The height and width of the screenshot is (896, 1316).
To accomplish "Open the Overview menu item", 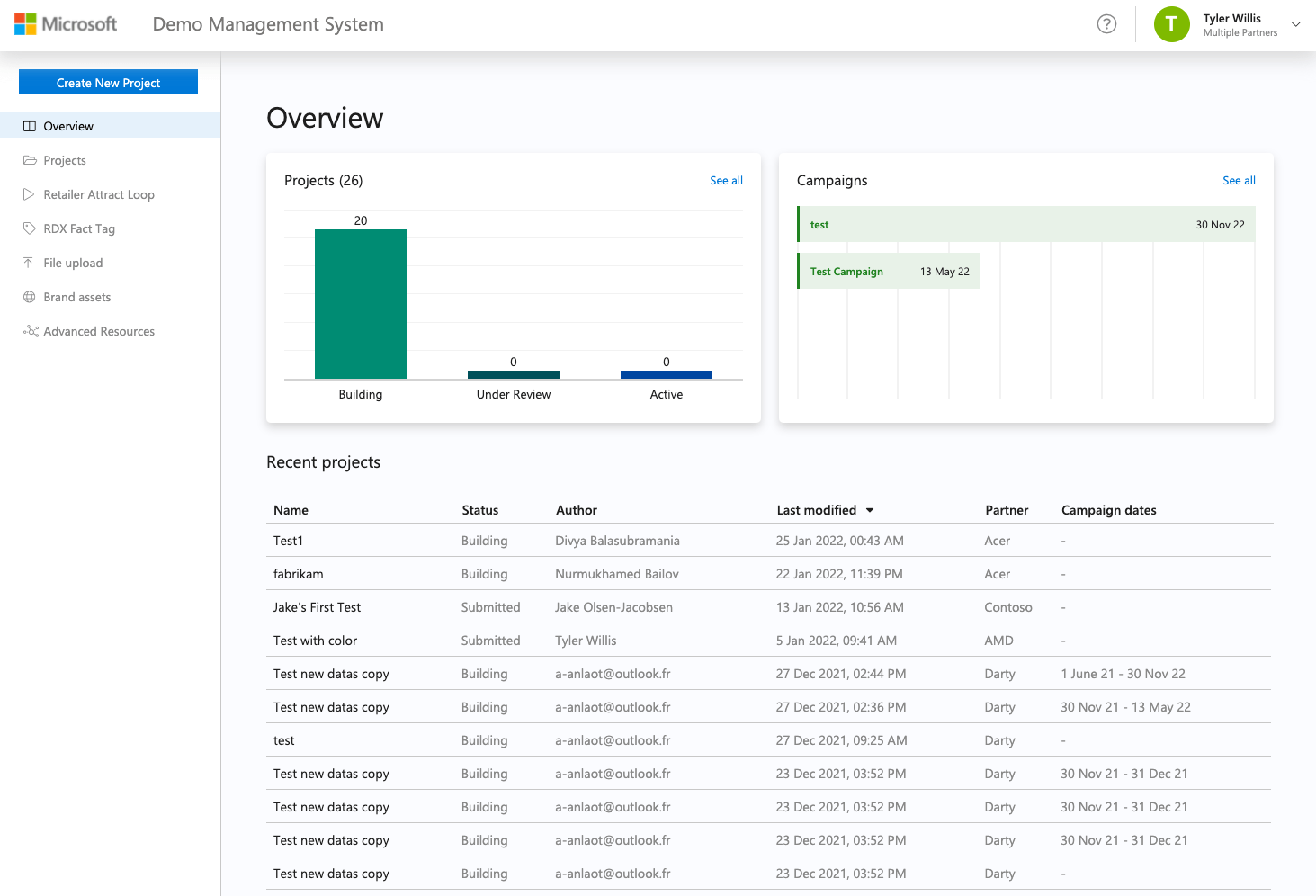I will click(68, 126).
